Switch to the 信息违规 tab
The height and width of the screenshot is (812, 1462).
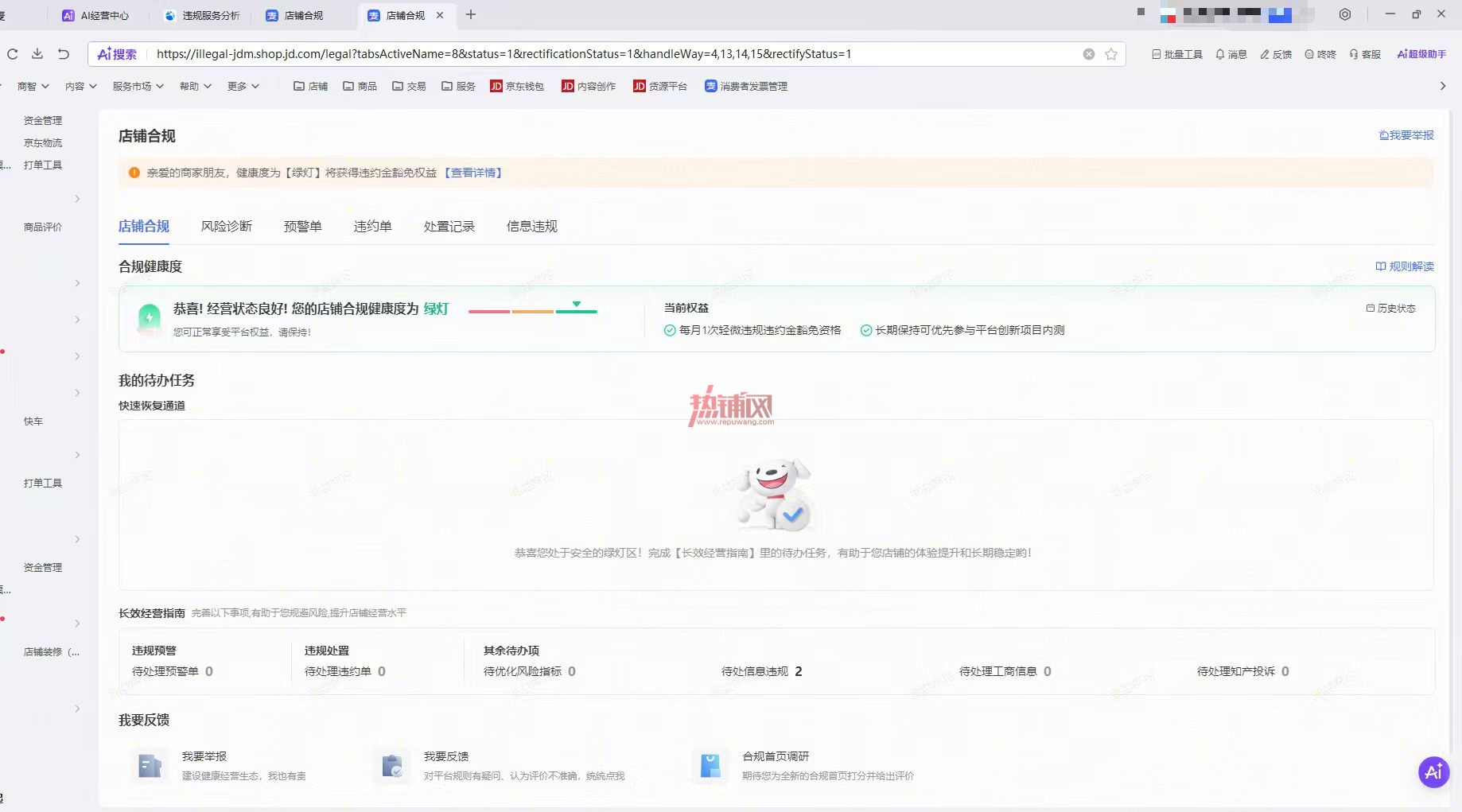point(532,227)
